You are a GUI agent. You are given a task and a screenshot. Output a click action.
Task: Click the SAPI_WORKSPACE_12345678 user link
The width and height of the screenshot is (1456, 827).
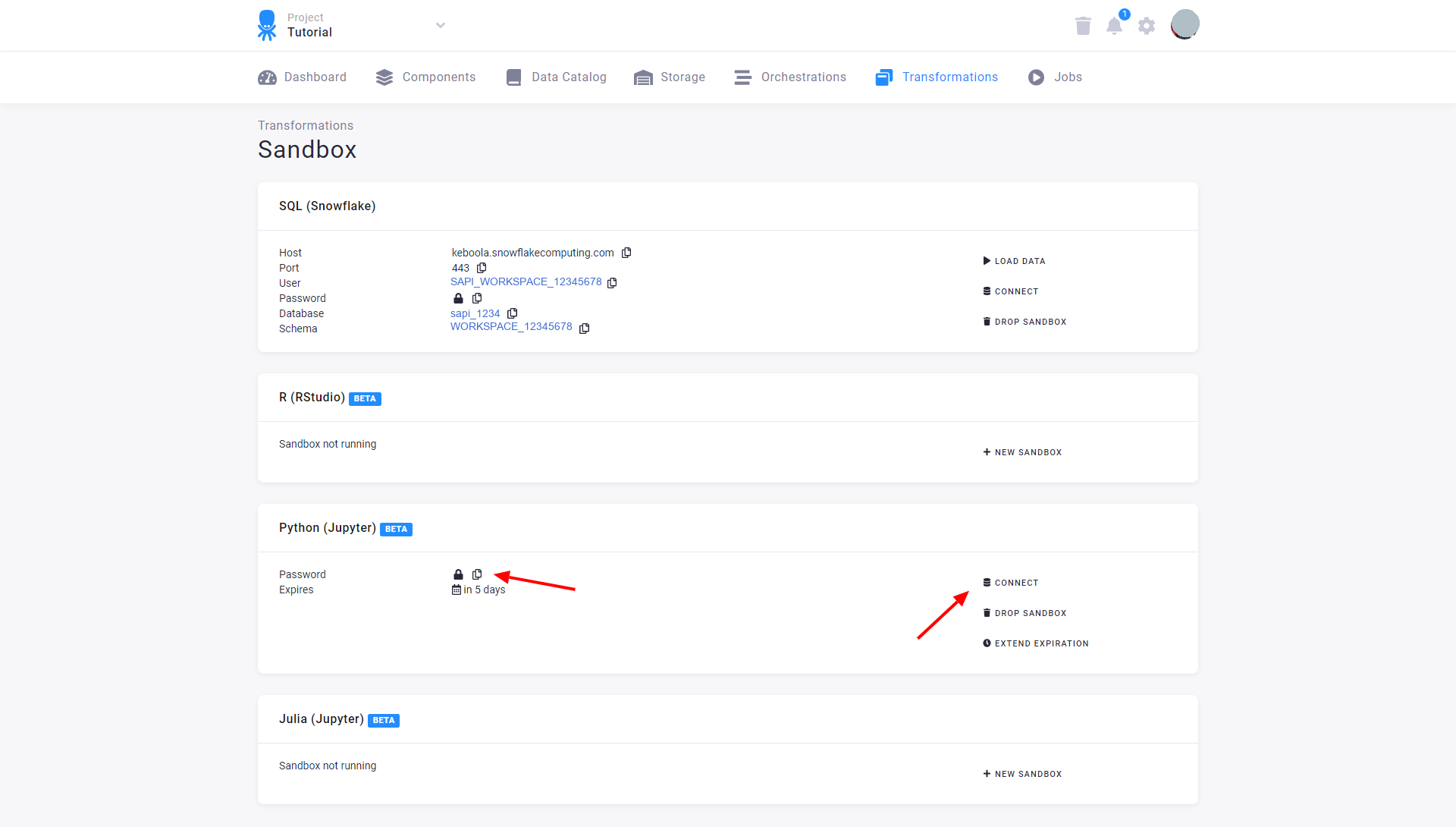coord(526,281)
